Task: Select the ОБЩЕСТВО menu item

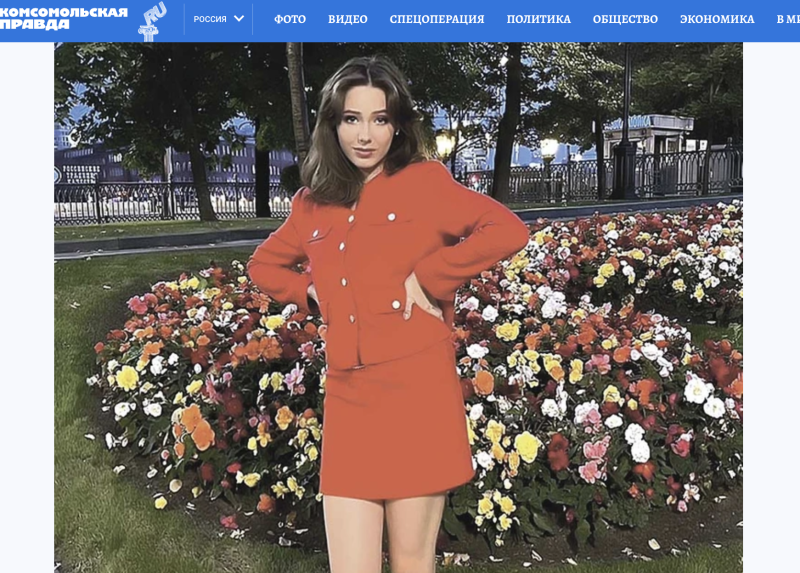Action: 625,19
